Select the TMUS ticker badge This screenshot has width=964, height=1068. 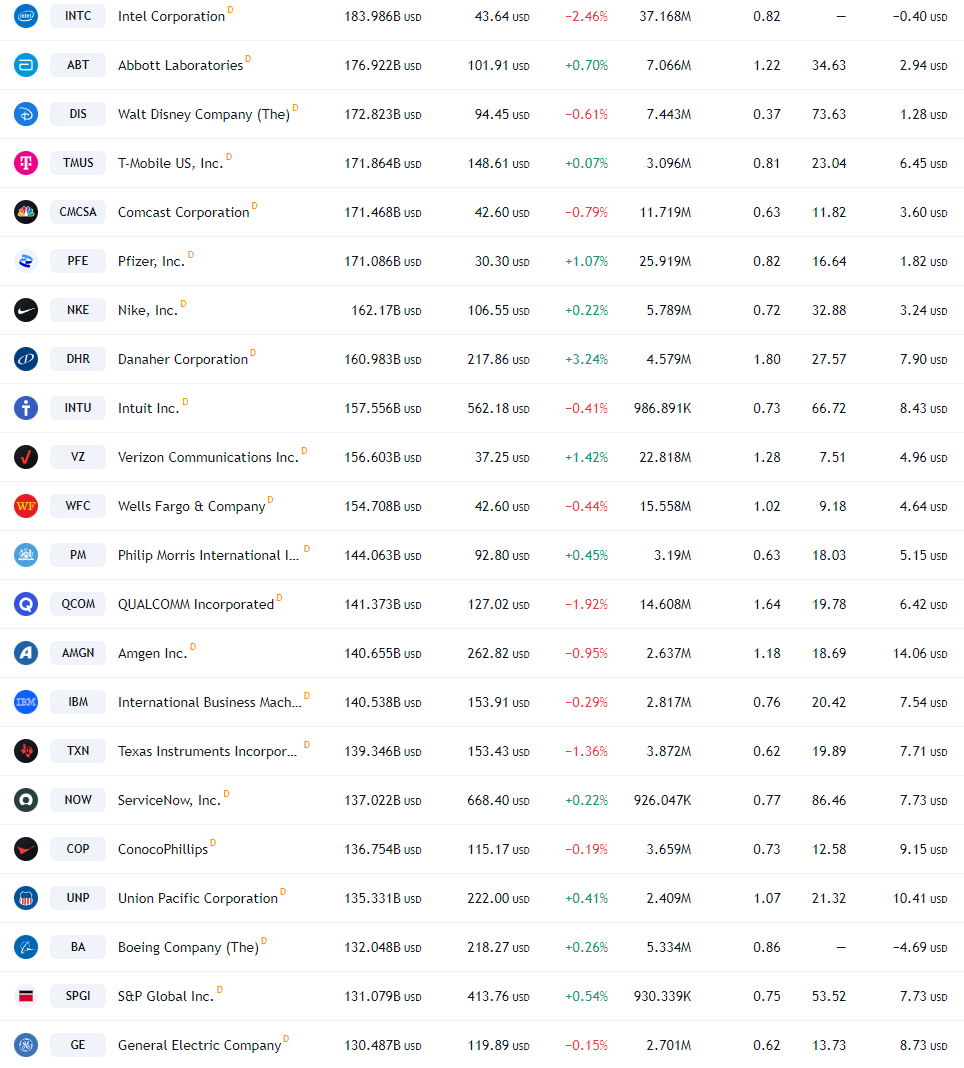(78, 163)
